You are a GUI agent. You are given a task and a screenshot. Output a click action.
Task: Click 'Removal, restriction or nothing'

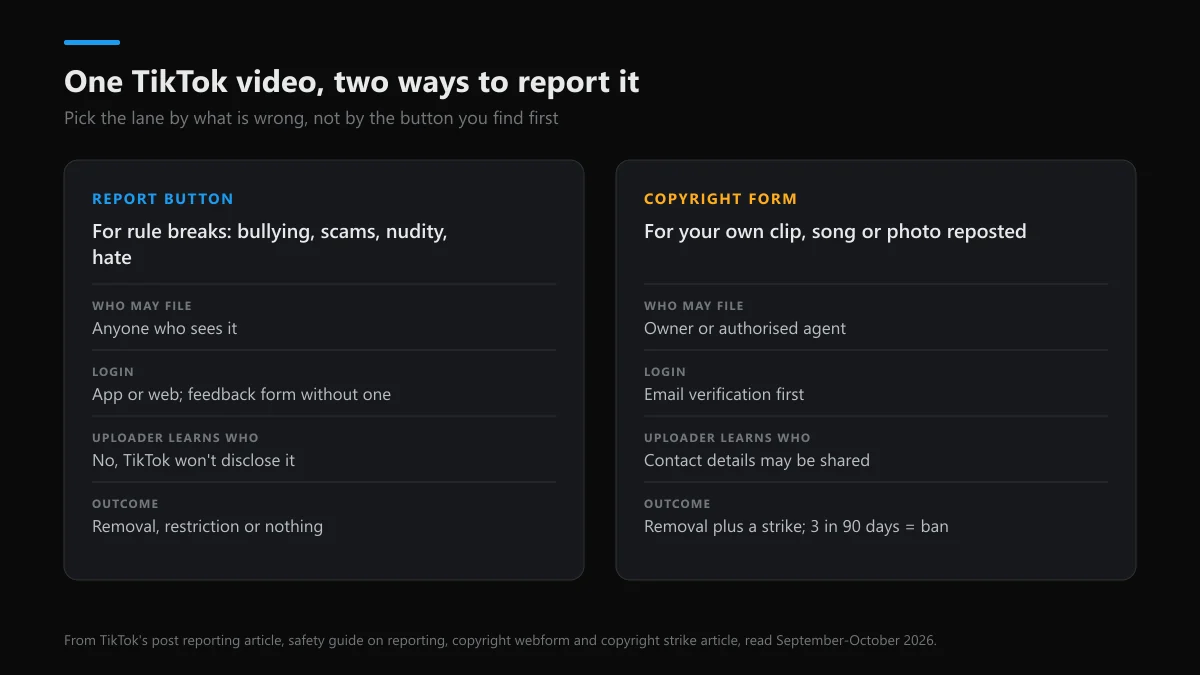pos(207,526)
